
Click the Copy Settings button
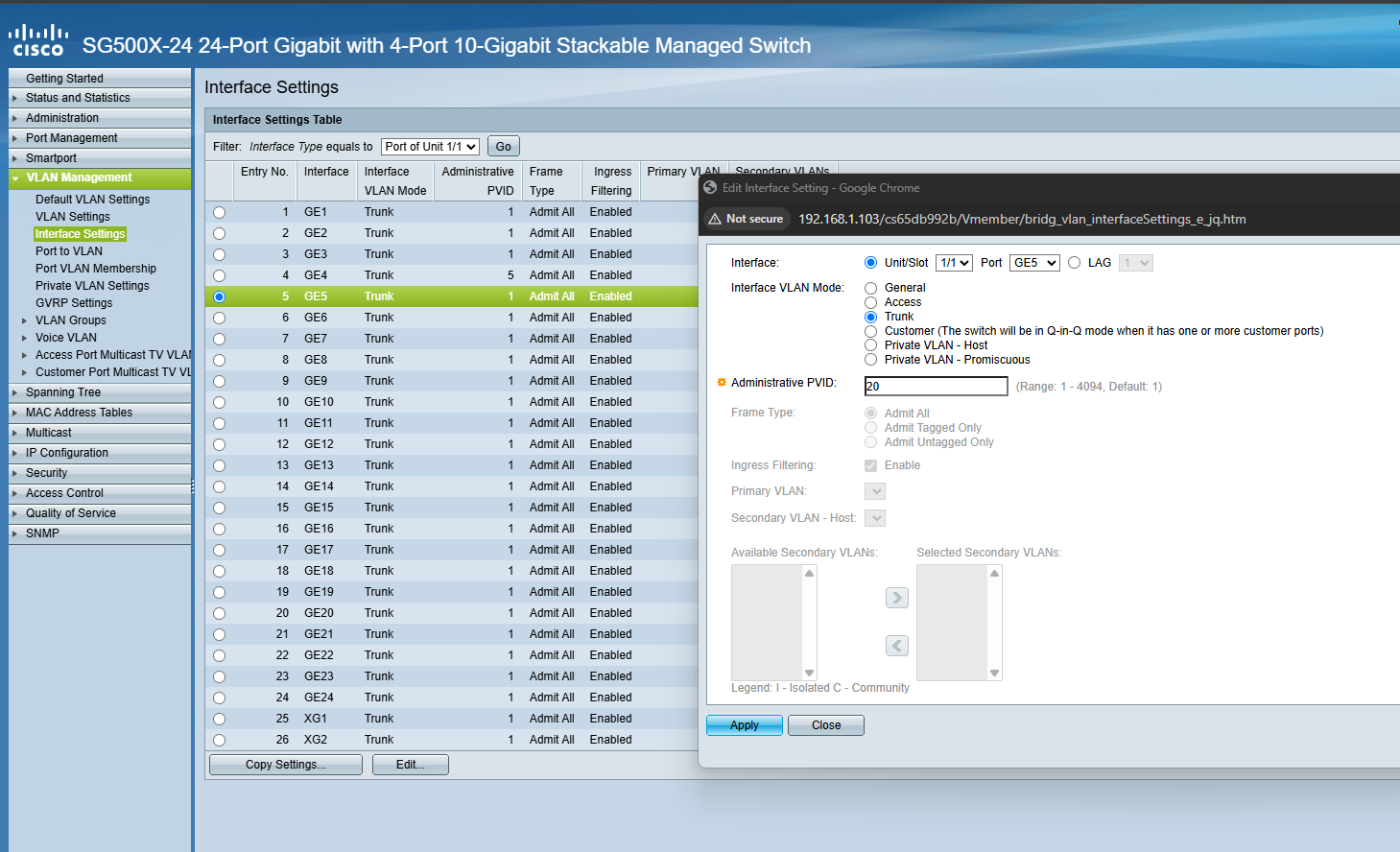click(x=285, y=764)
